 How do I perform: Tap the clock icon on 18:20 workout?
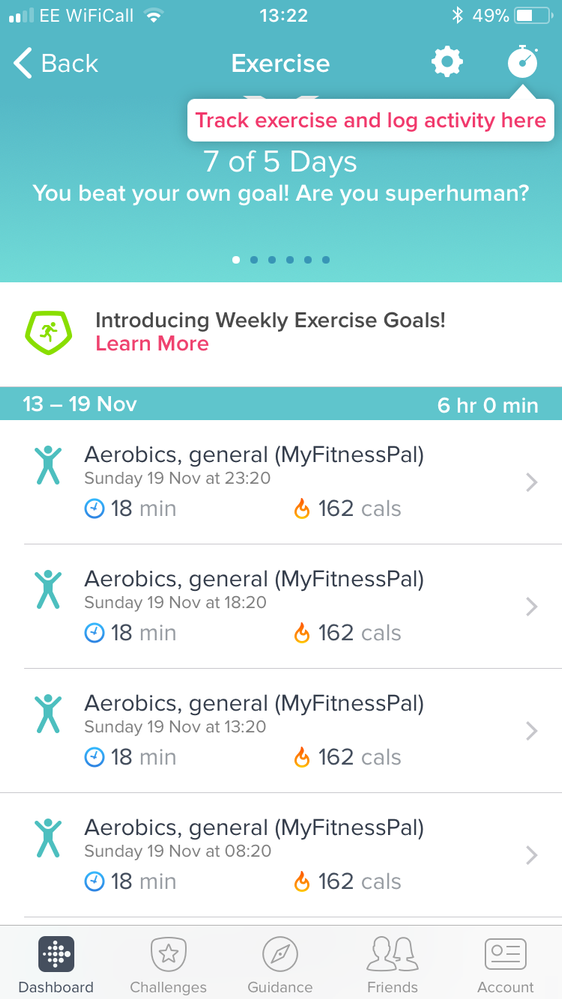(x=94, y=633)
